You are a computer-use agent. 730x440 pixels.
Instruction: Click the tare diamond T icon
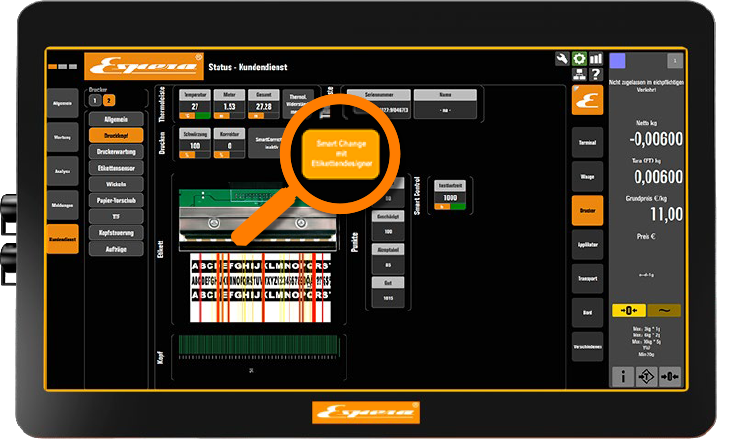(646, 376)
